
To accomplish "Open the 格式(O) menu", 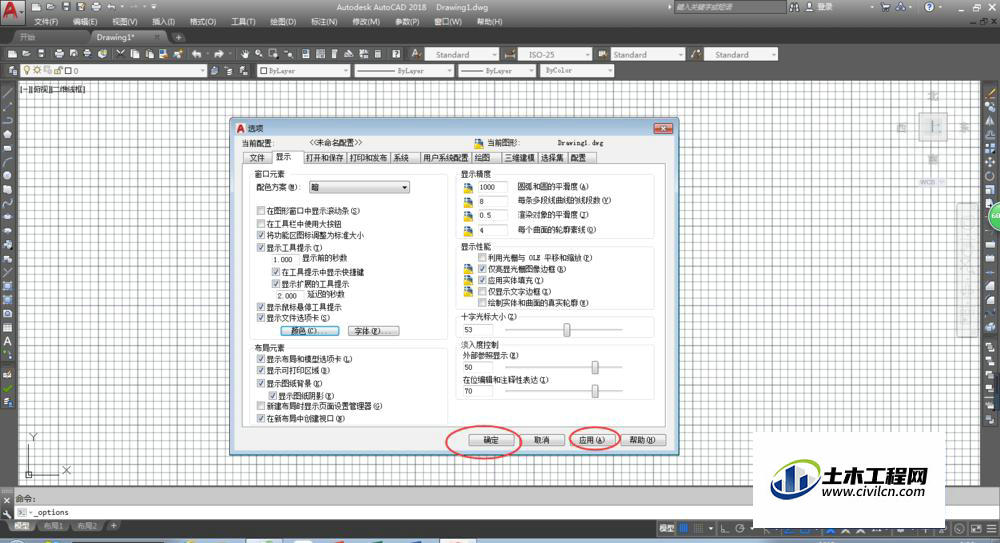I will [203, 22].
